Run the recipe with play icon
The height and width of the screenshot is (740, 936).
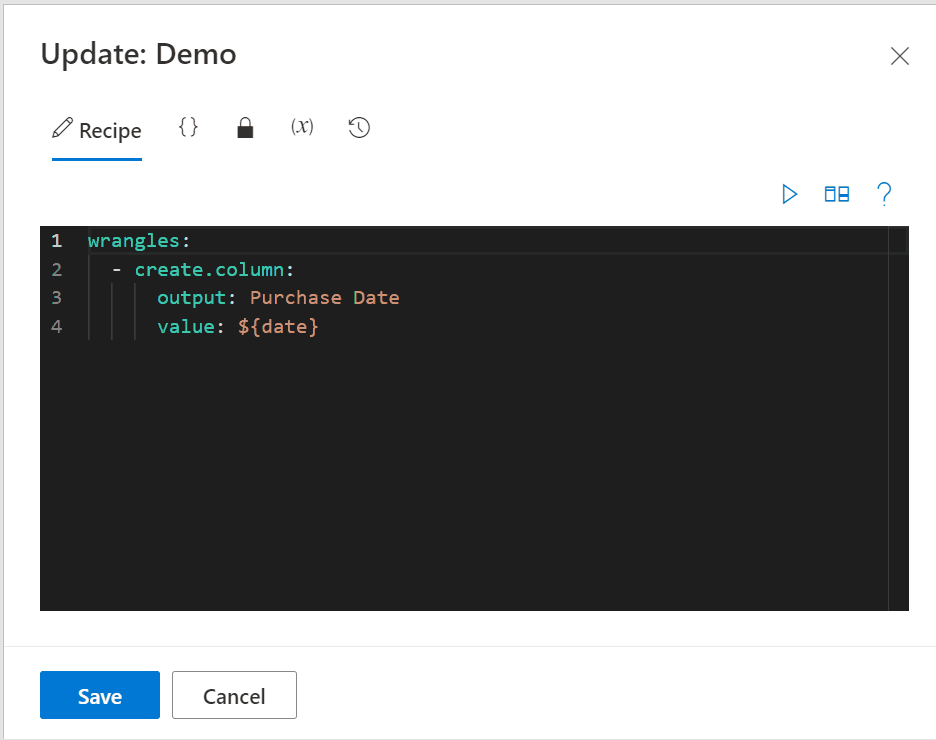point(789,195)
